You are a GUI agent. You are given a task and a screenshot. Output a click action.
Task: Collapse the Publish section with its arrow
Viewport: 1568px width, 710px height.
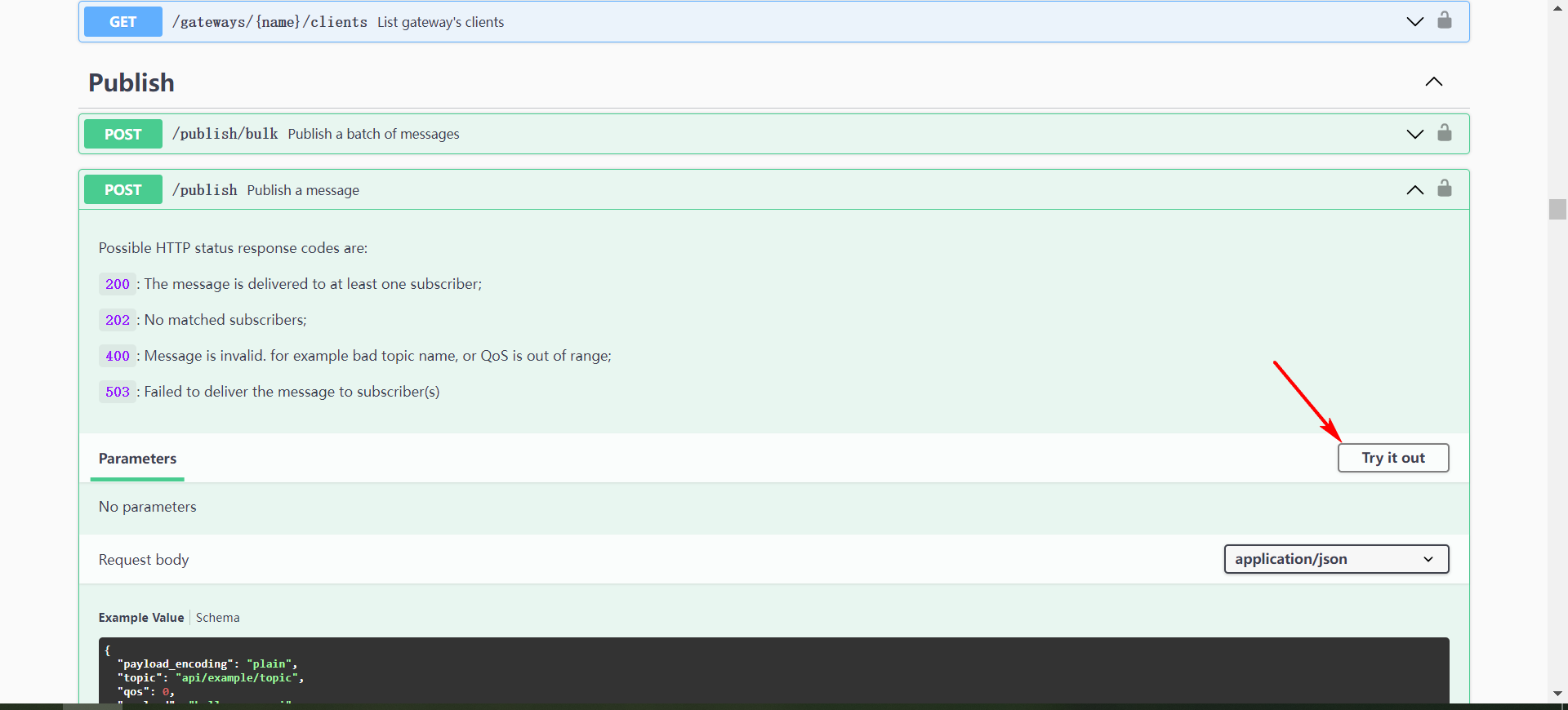click(1433, 82)
